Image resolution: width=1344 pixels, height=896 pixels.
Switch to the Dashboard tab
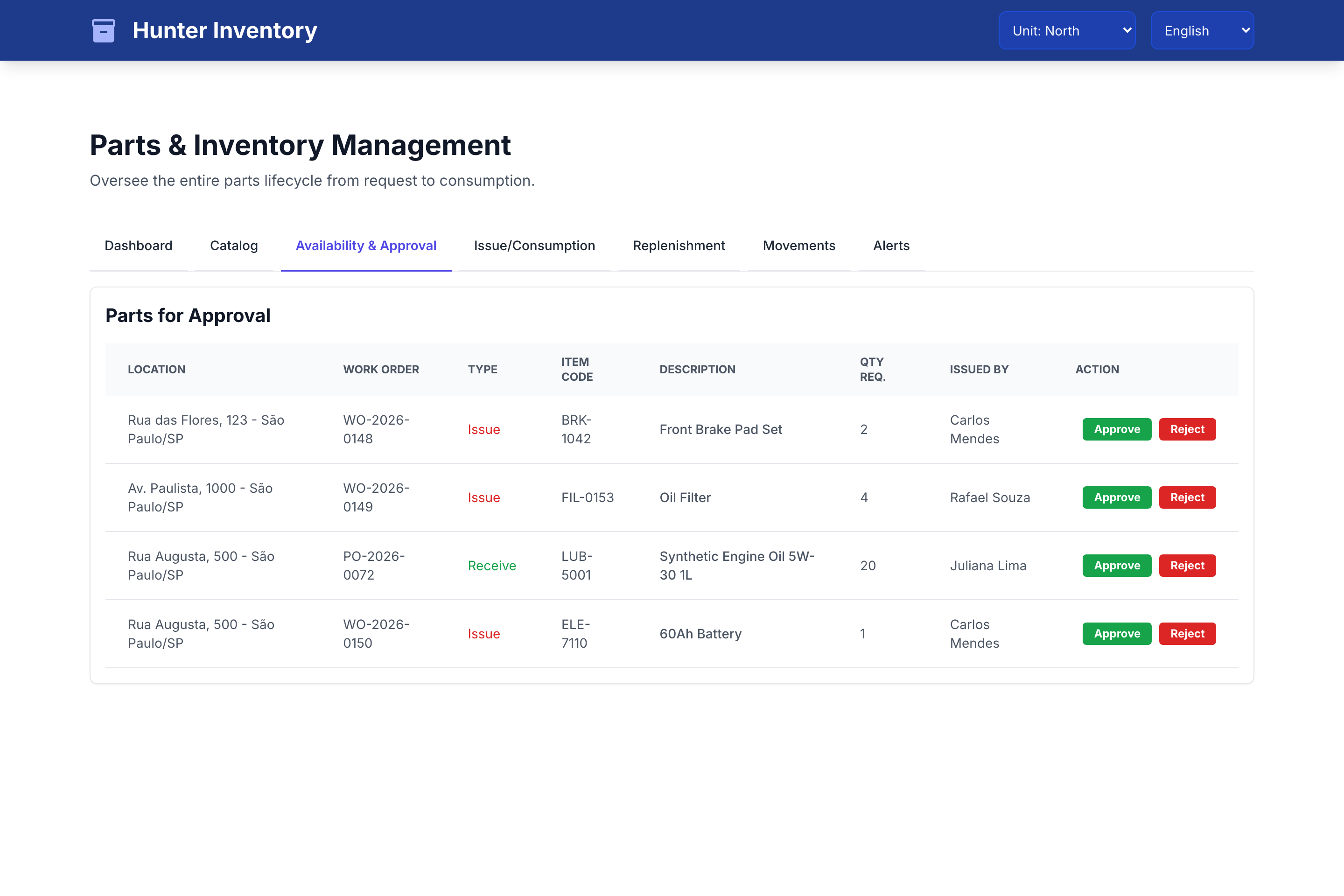click(x=138, y=246)
